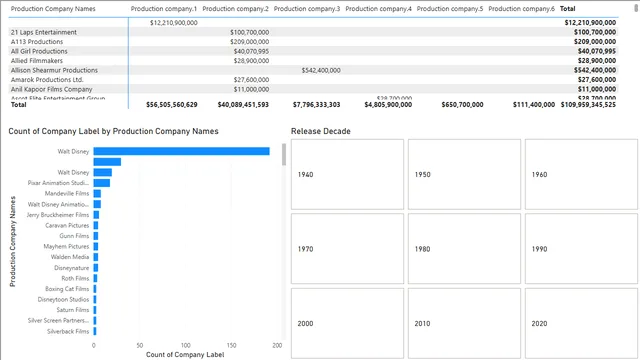Sort by Production Company Names column header
This screenshot has height=360, width=640.
point(53,9)
